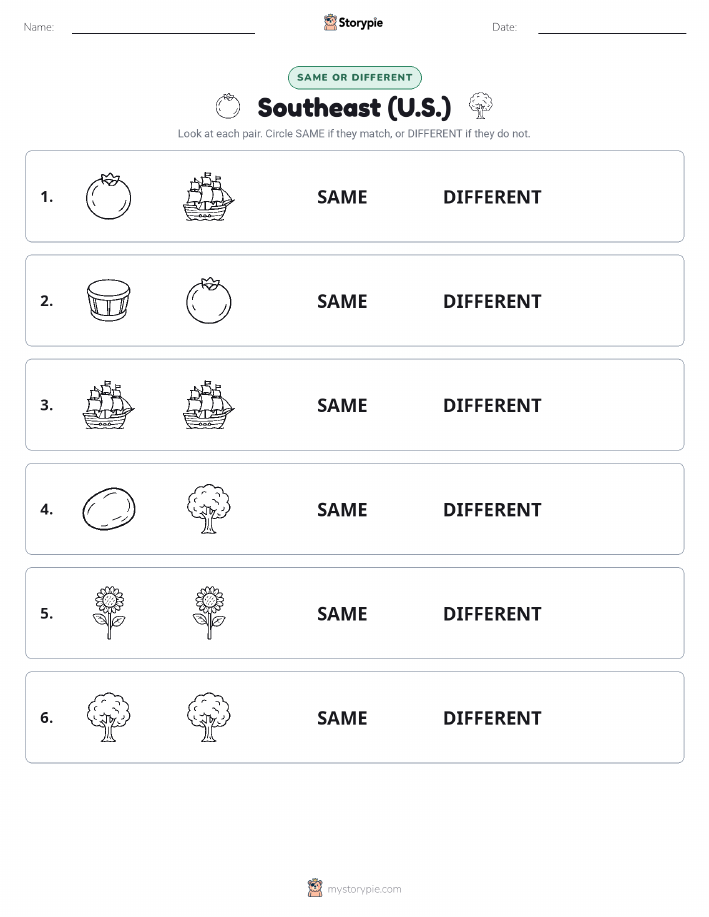The height and width of the screenshot is (917, 709).
Task: Click the tomato icon in row 1
Action: point(108,196)
